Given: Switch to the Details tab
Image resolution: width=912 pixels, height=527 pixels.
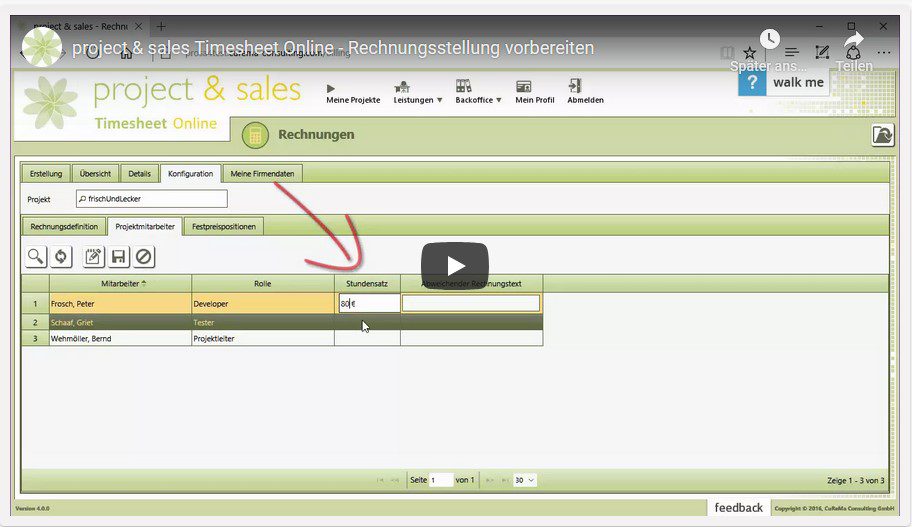Looking at the screenshot, I should 140,173.
